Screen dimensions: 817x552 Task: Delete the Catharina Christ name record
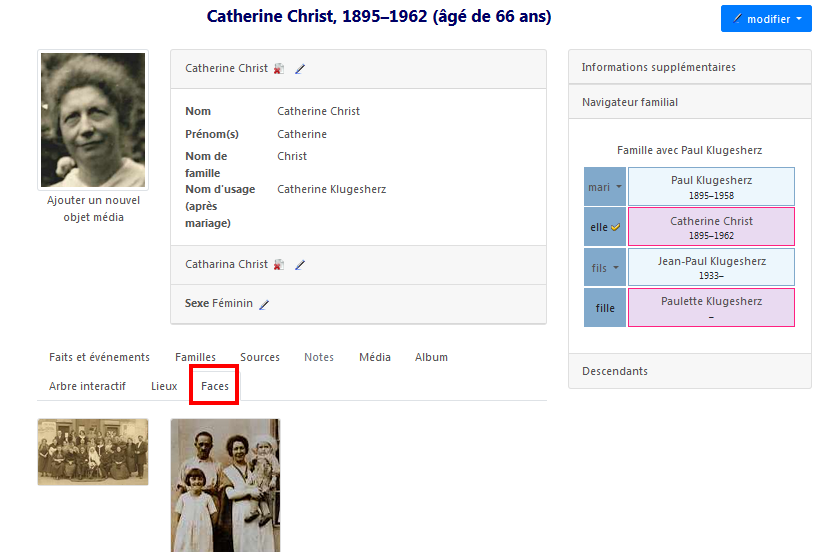click(x=279, y=265)
